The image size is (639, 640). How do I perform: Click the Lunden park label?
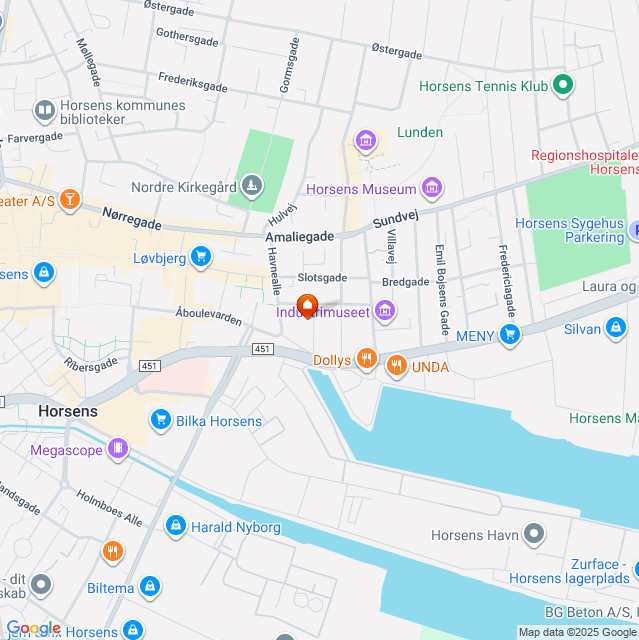[x=420, y=132]
